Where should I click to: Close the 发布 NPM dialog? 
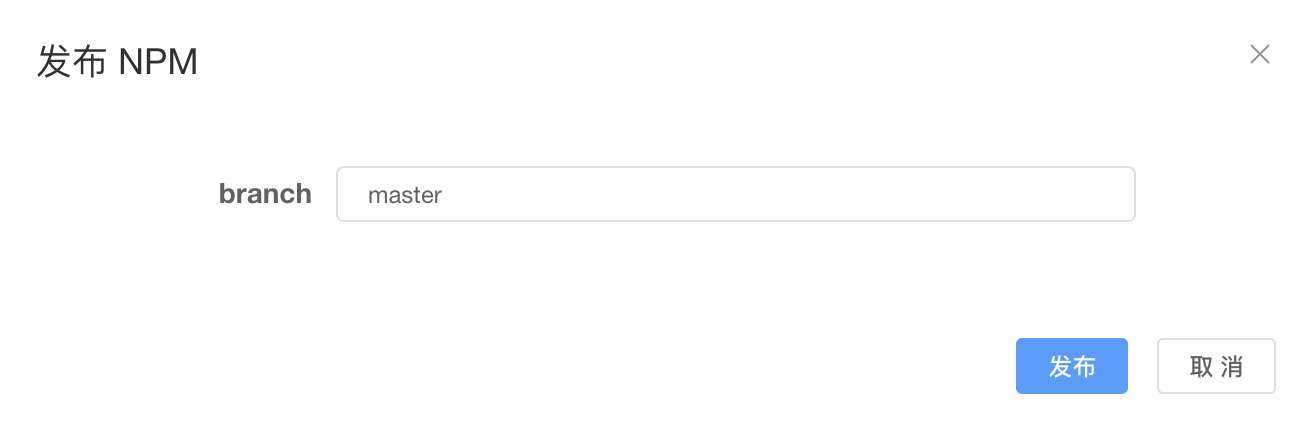click(x=1259, y=55)
